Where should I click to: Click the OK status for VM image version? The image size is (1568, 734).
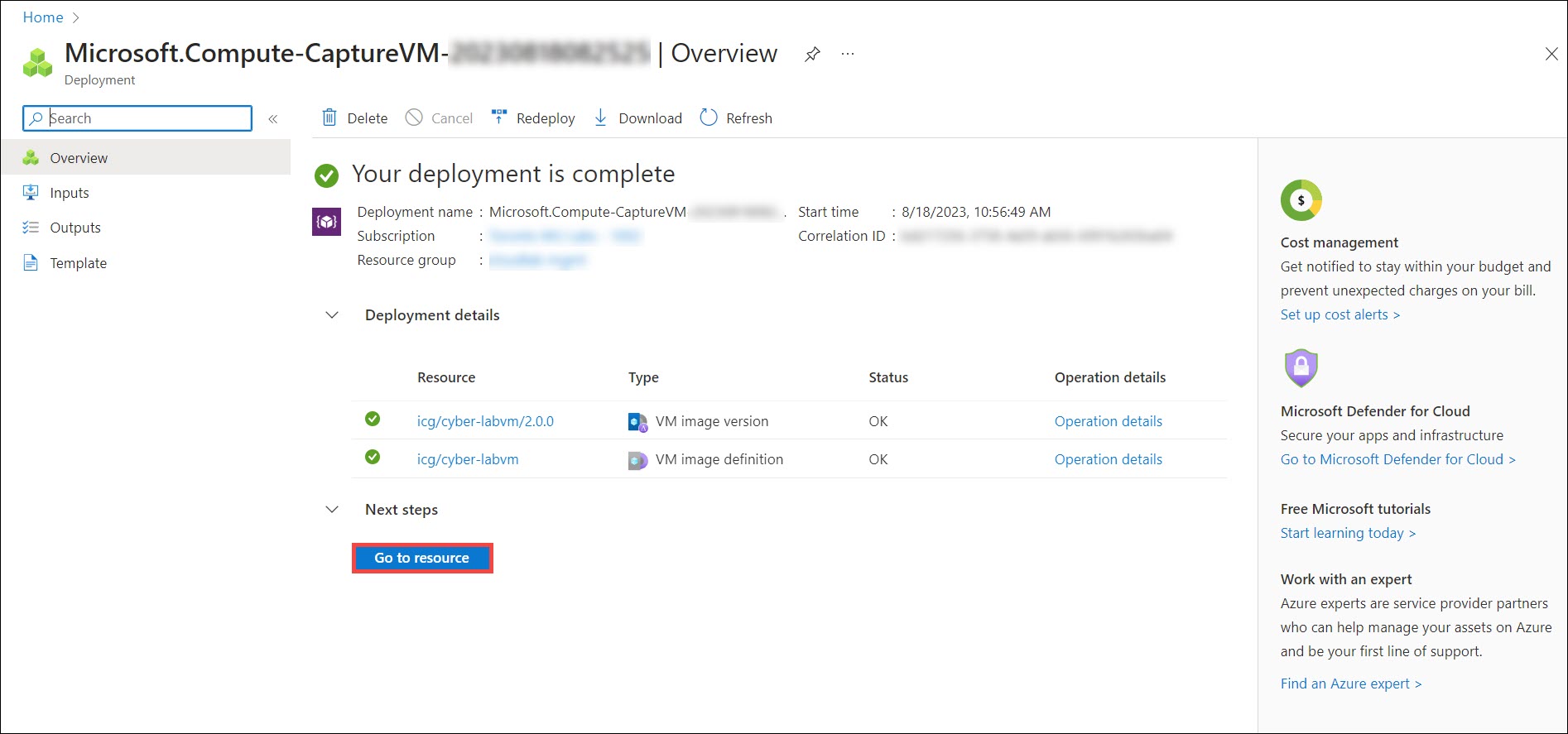coord(878,421)
